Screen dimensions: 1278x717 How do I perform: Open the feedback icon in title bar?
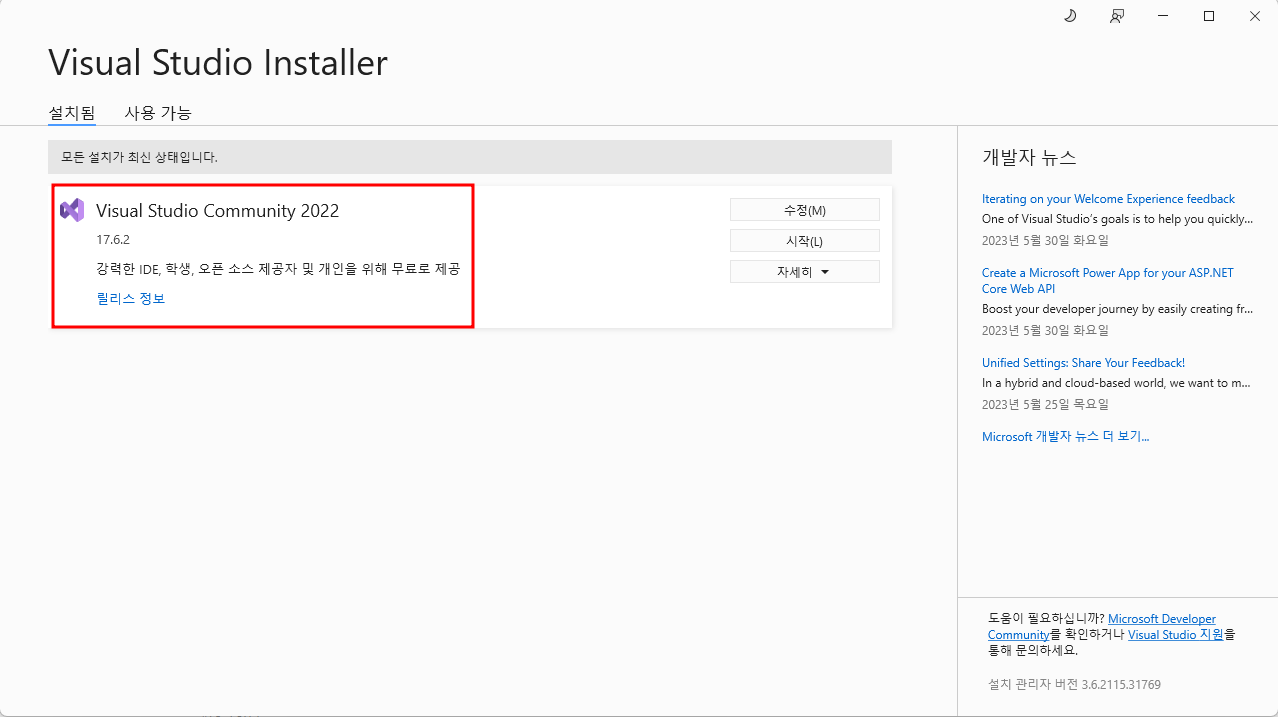pos(1117,16)
